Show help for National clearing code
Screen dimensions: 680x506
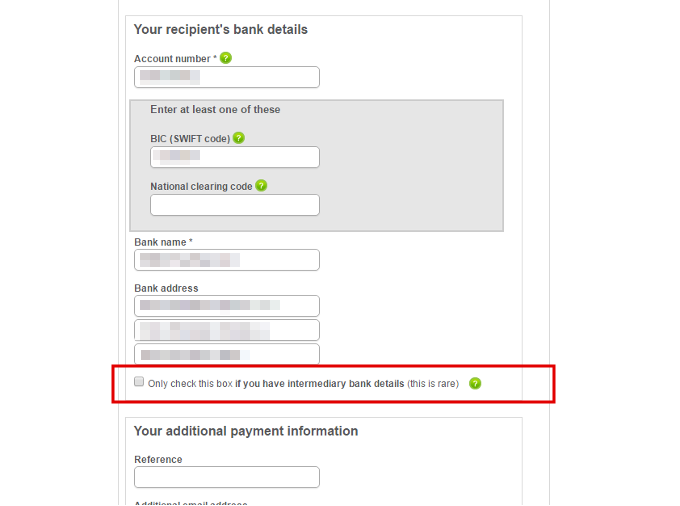coord(261,186)
